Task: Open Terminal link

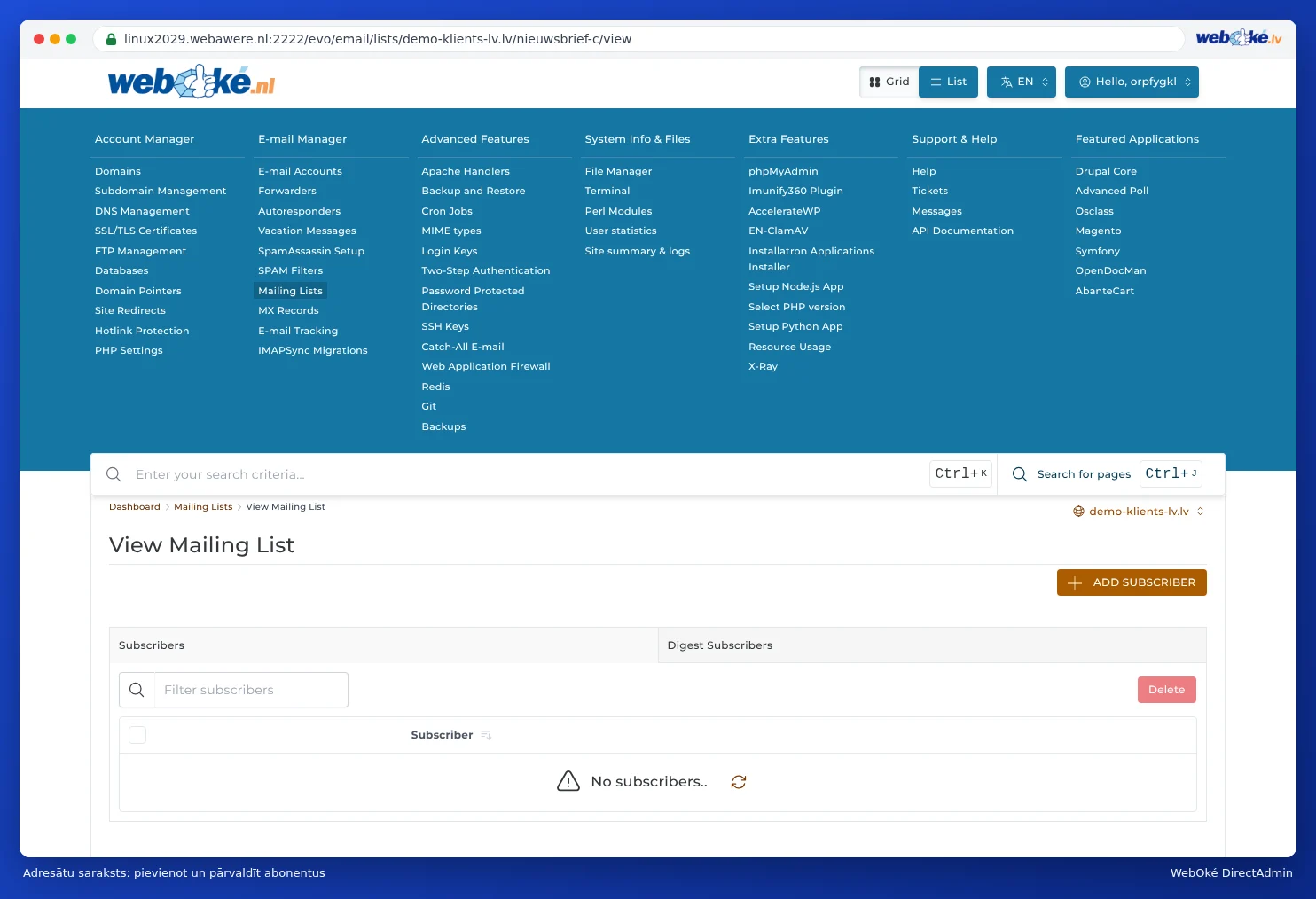Action: coord(607,191)
